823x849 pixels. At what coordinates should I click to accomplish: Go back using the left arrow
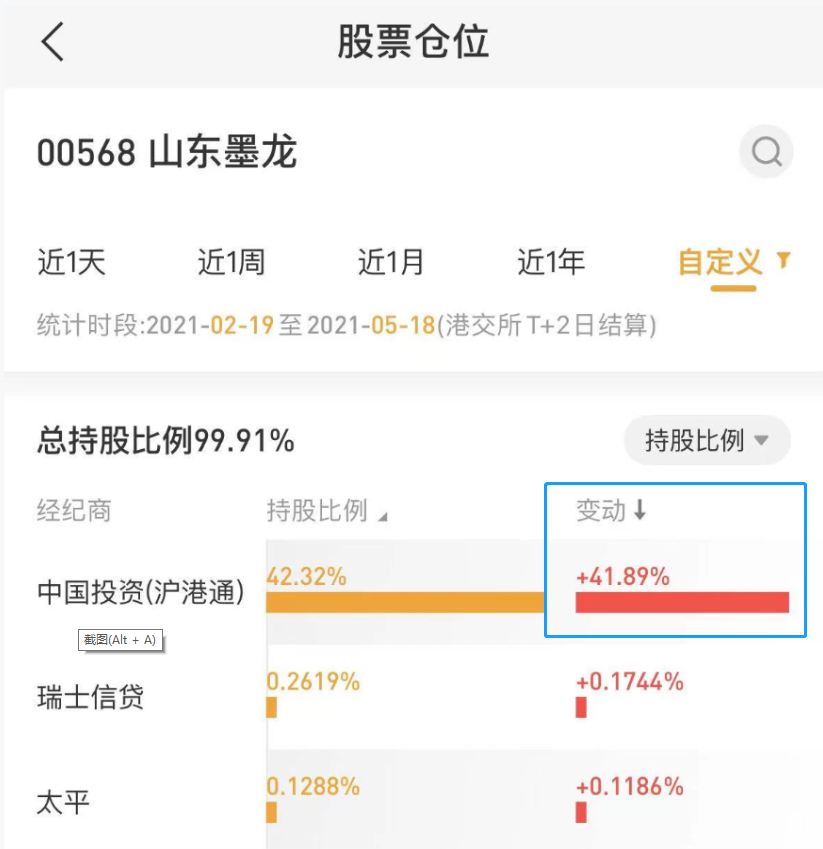[x=53, y=42]
